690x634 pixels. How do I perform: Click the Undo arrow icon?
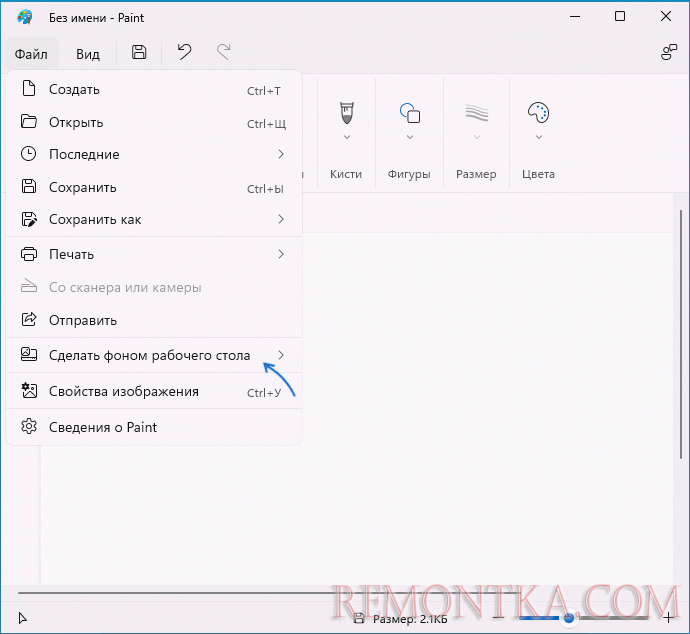[x=184, y=53]
